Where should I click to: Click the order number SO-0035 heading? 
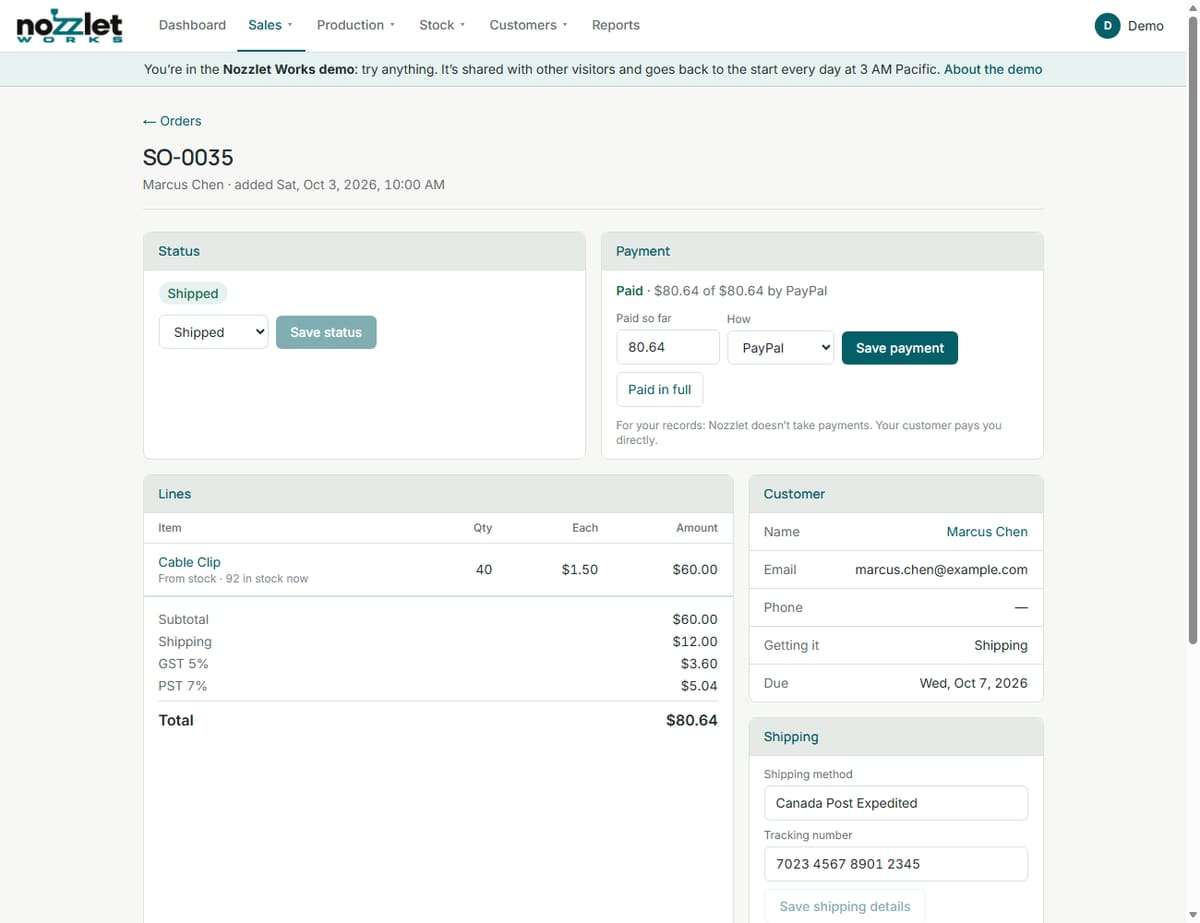pos(188,157)
